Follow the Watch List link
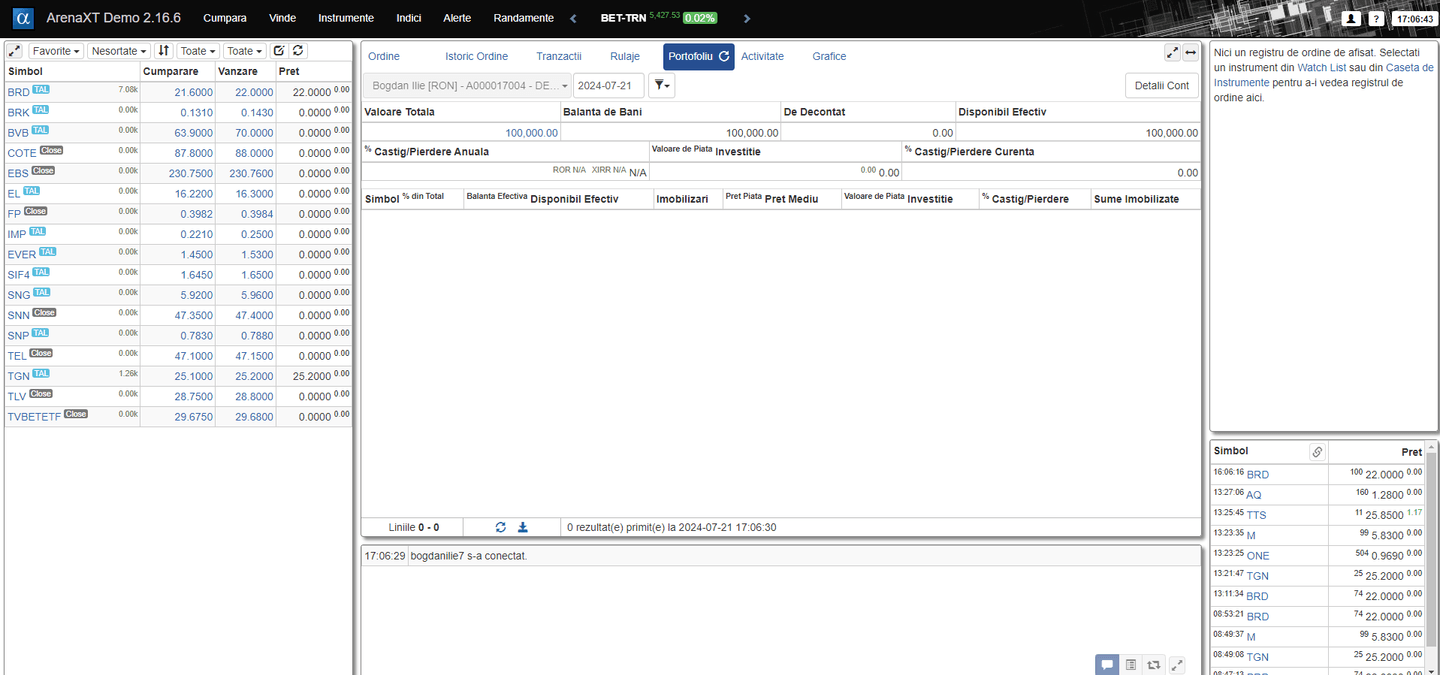The height and width of the screenshot is (675, 1440). [1321, 67]
